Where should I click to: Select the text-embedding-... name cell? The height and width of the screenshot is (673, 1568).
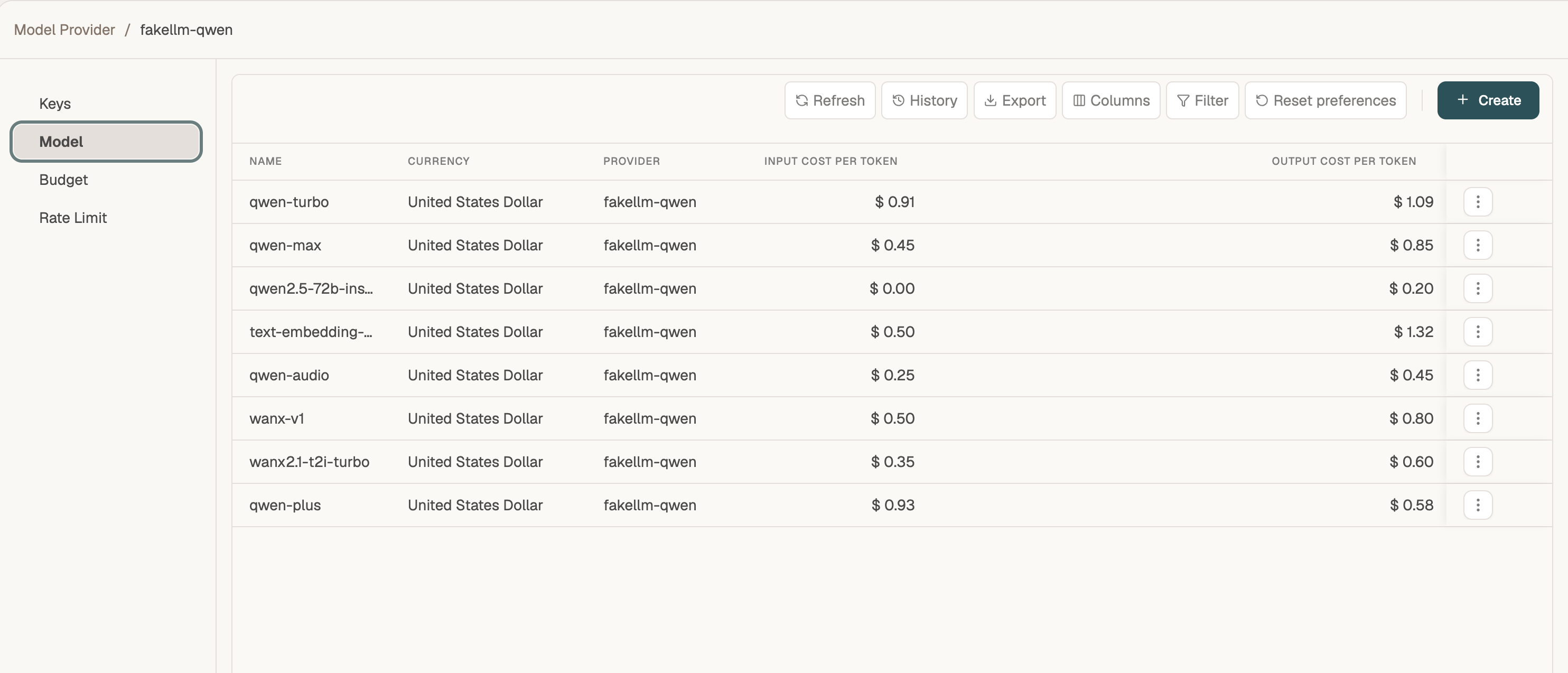pos(311,332)
